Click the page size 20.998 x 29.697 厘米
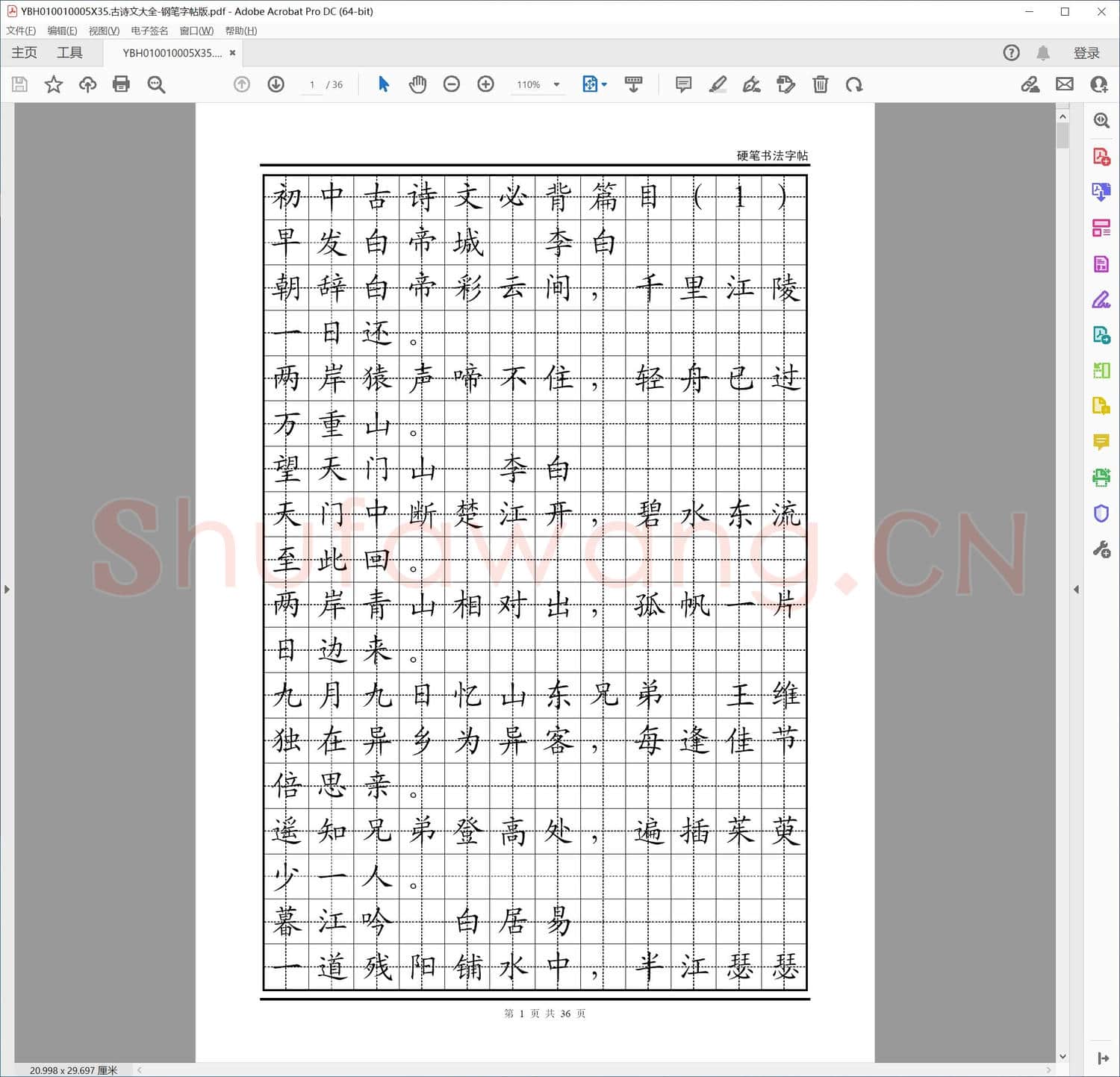Image resolution: width=1120 pixels, height=1077 pixels. pos(73,1070)
